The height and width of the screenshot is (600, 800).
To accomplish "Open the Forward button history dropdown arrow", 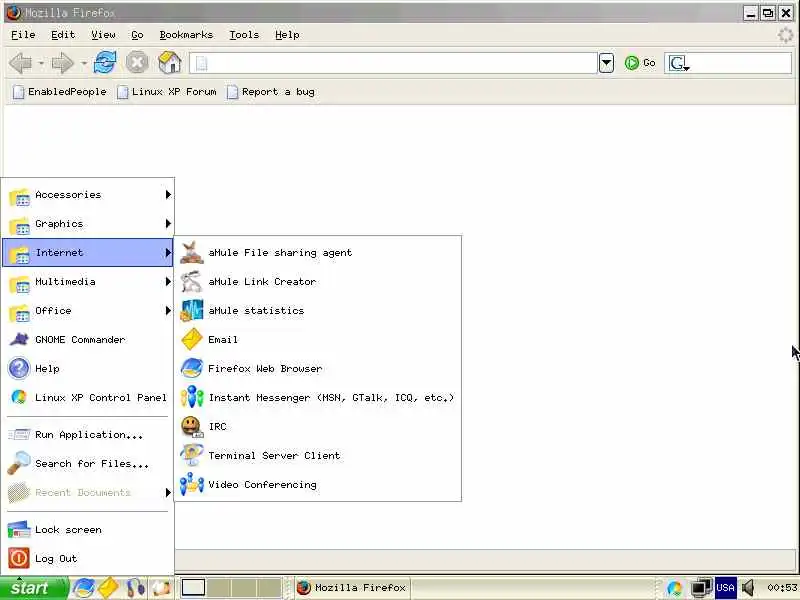I will coord(83,63).
